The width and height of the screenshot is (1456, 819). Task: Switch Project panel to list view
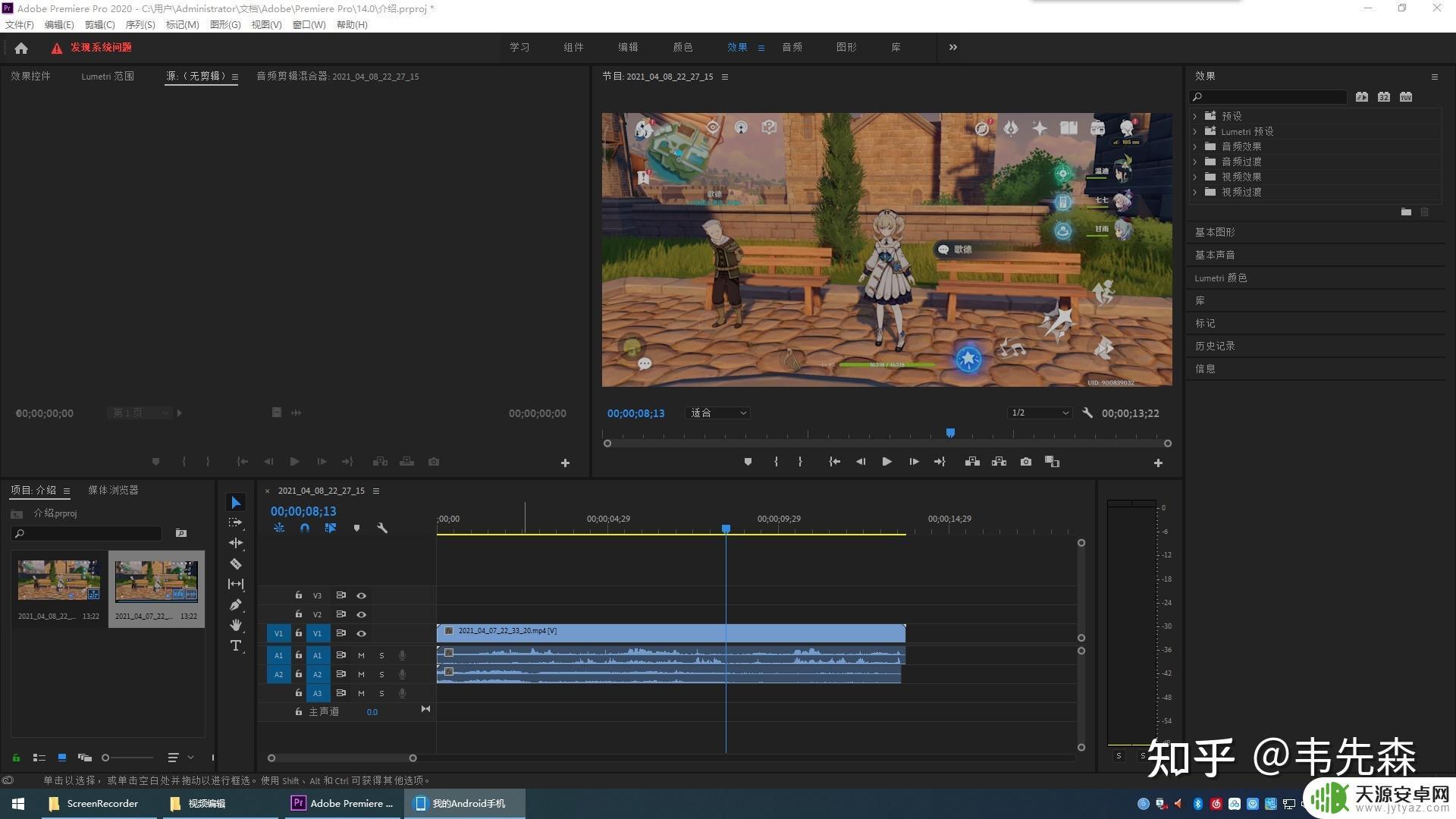[39, 758]
